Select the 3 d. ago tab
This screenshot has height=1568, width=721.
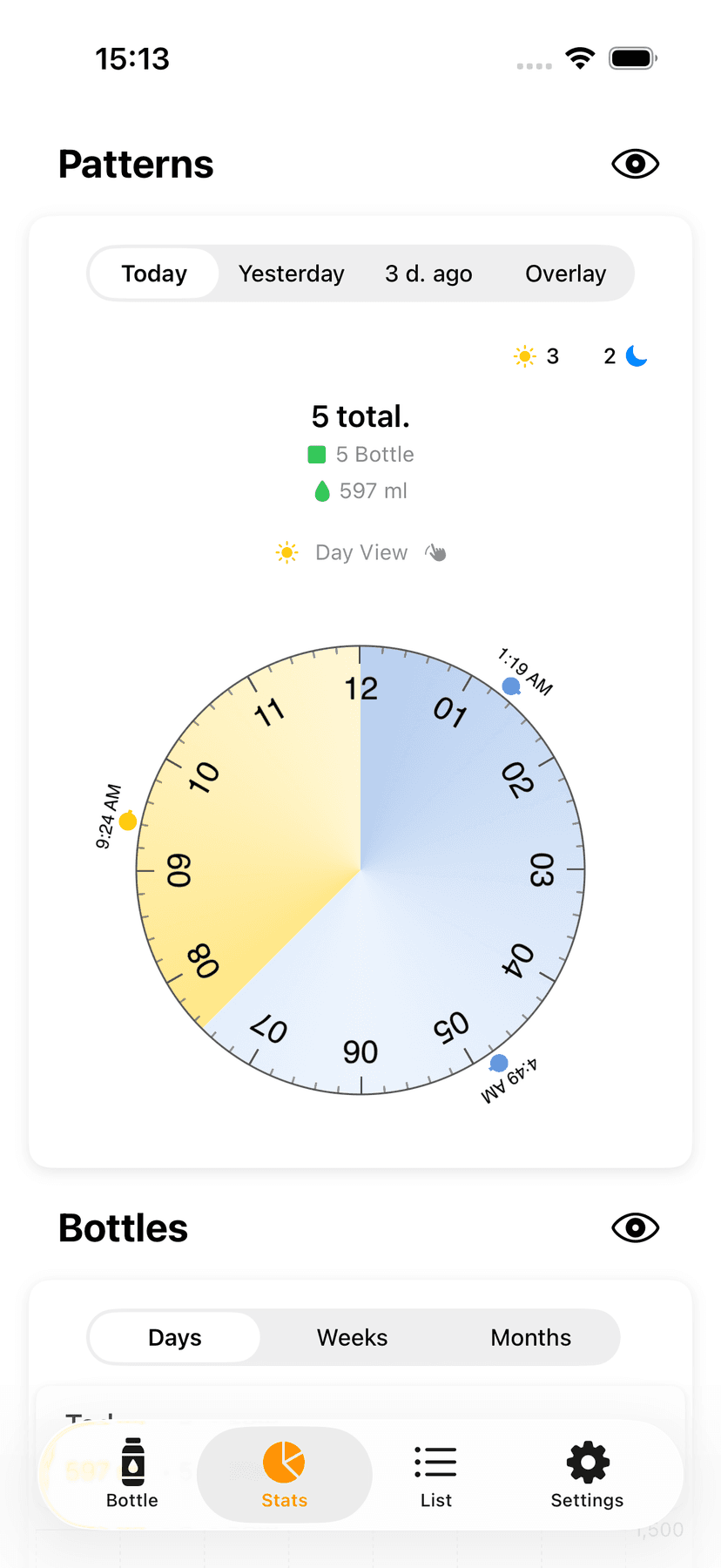coord(428,274)
